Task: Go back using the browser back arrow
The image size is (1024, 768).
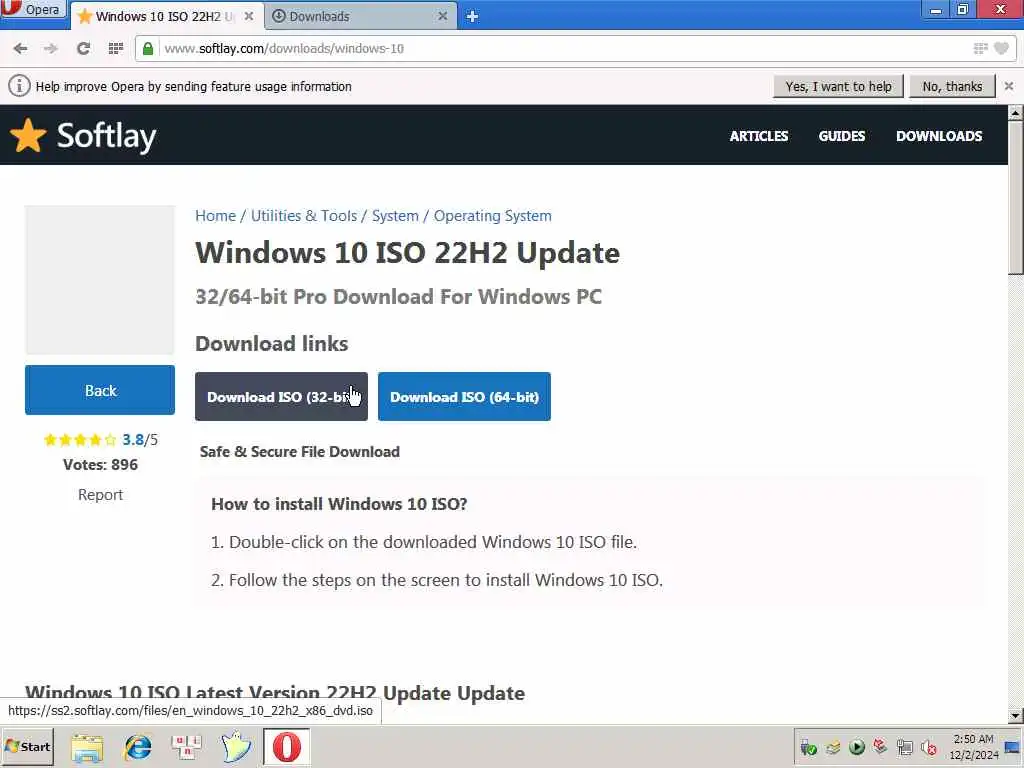Action: point(20,48)
